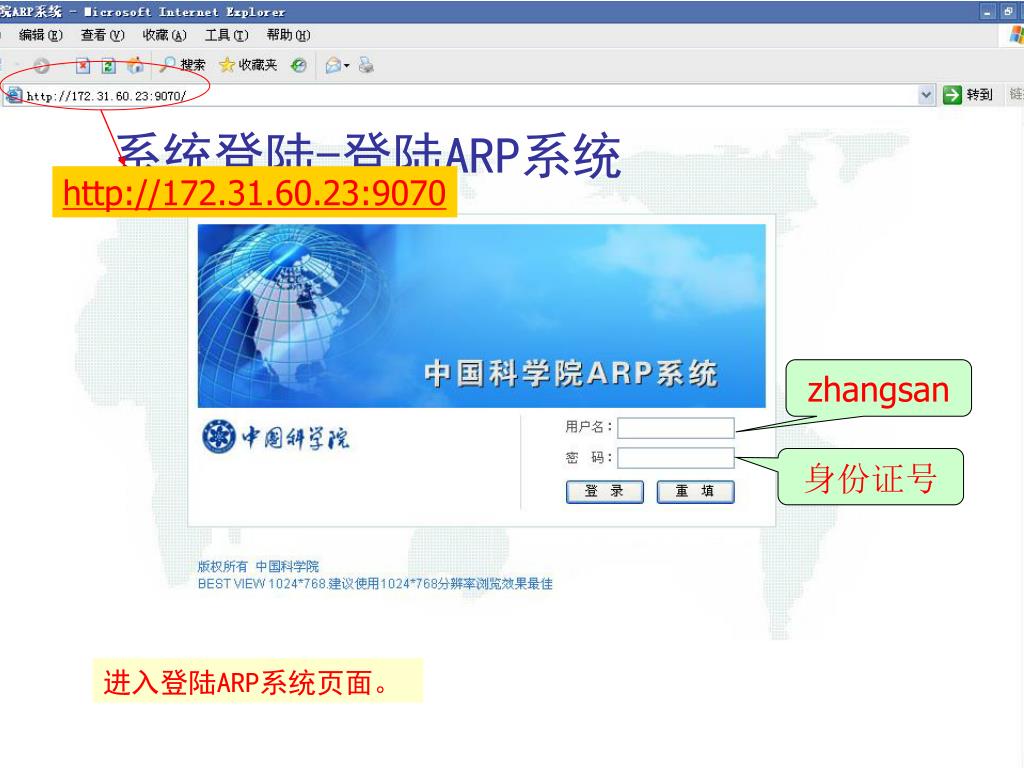Open the 编辑 menu

(x=40, y=35)
